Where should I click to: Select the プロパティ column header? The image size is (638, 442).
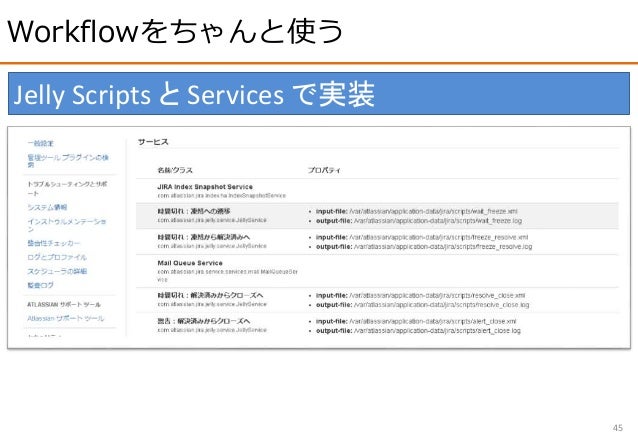[x=324, y=170]
